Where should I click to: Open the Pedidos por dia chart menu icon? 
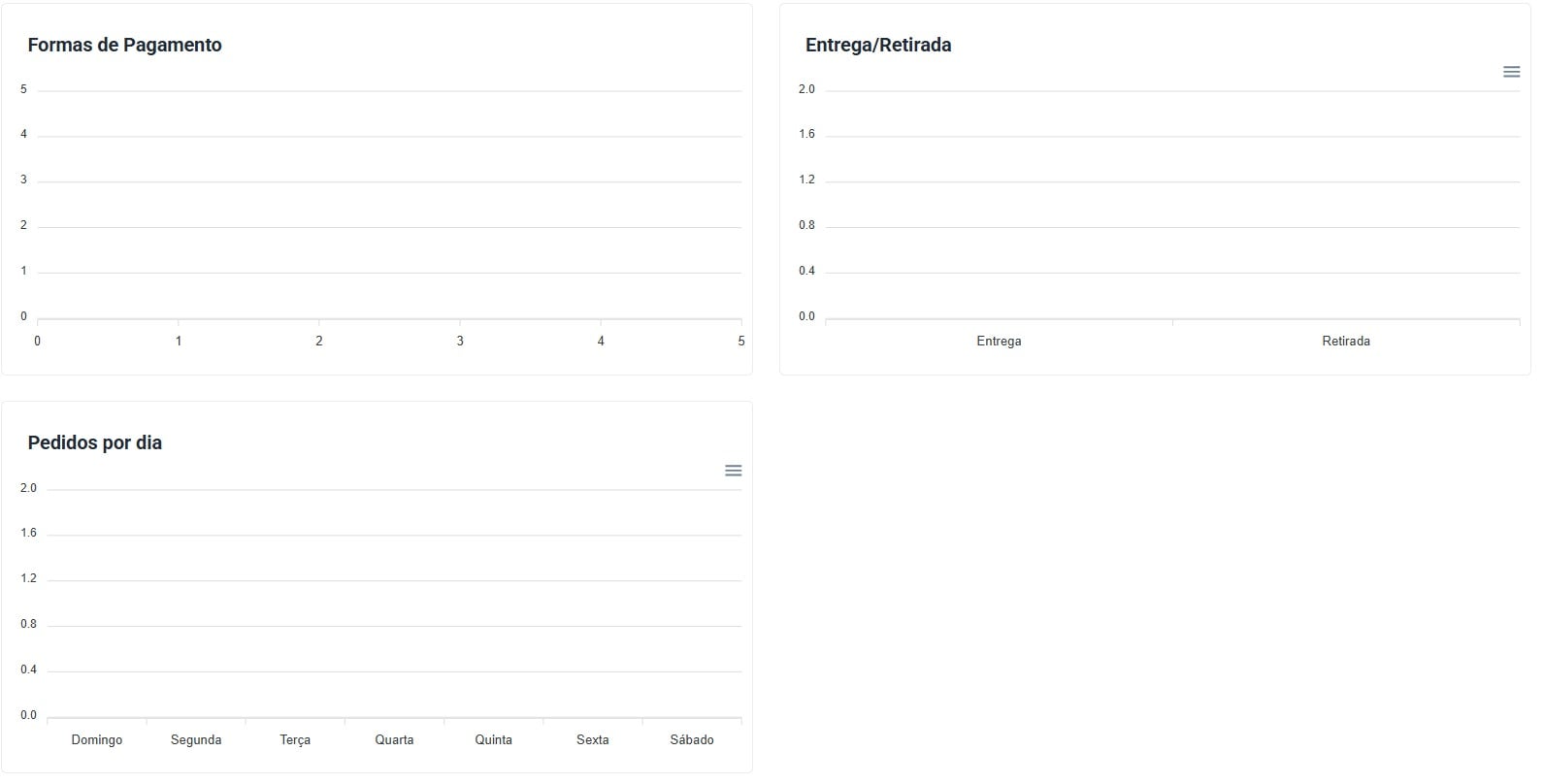point(734,471)
